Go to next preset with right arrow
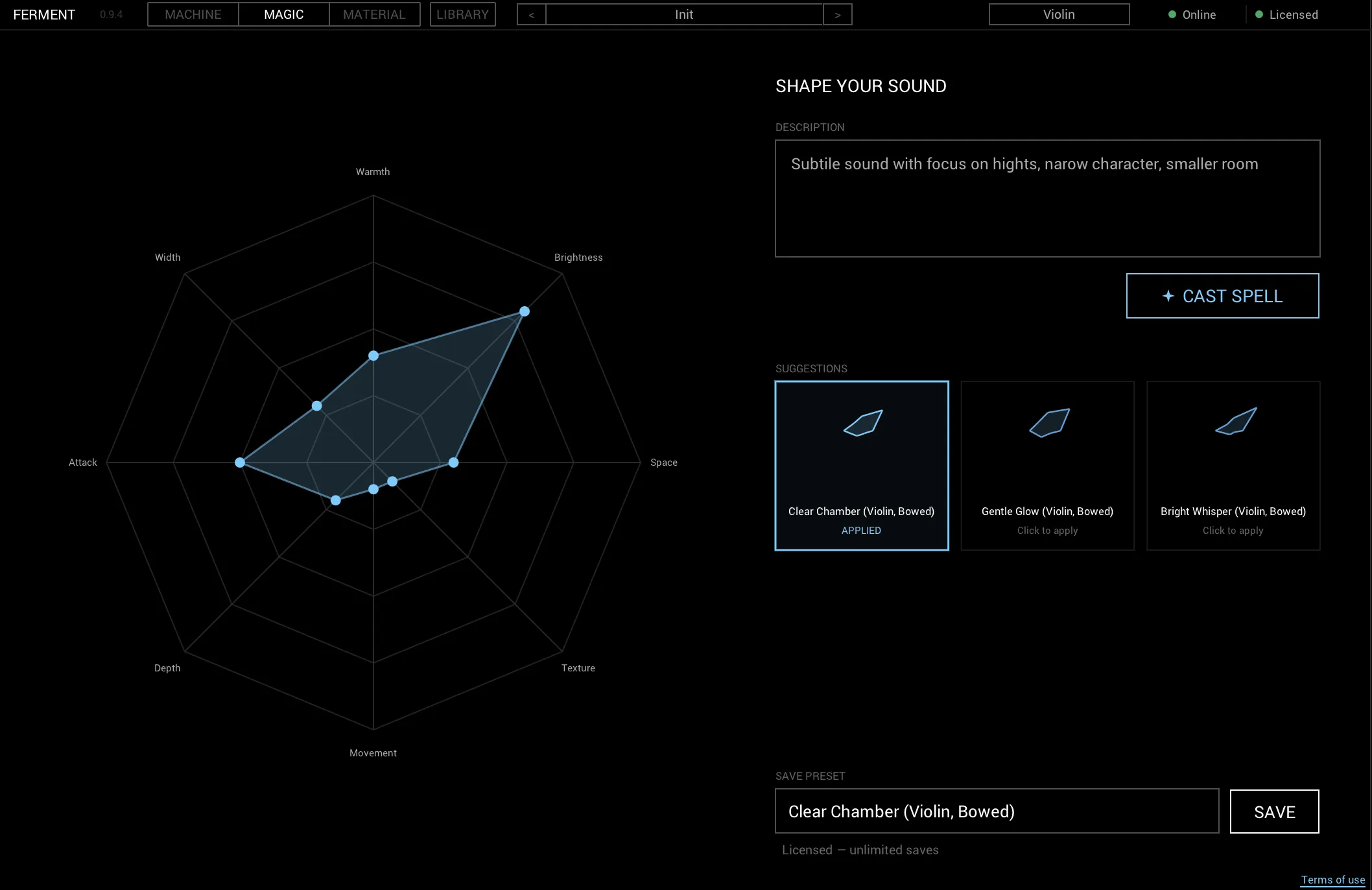The image size is (1372, 890). tap(838, 14)
